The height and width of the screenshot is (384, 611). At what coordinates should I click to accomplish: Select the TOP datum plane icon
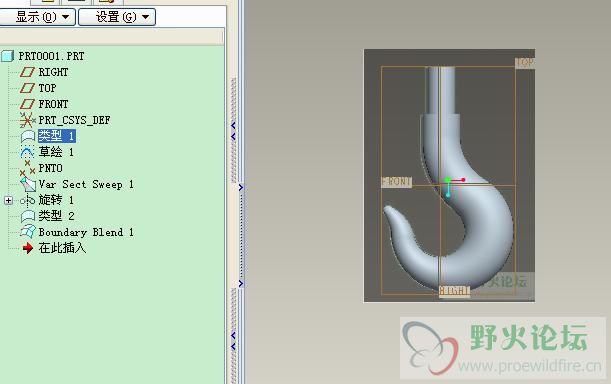coord(27,88)
